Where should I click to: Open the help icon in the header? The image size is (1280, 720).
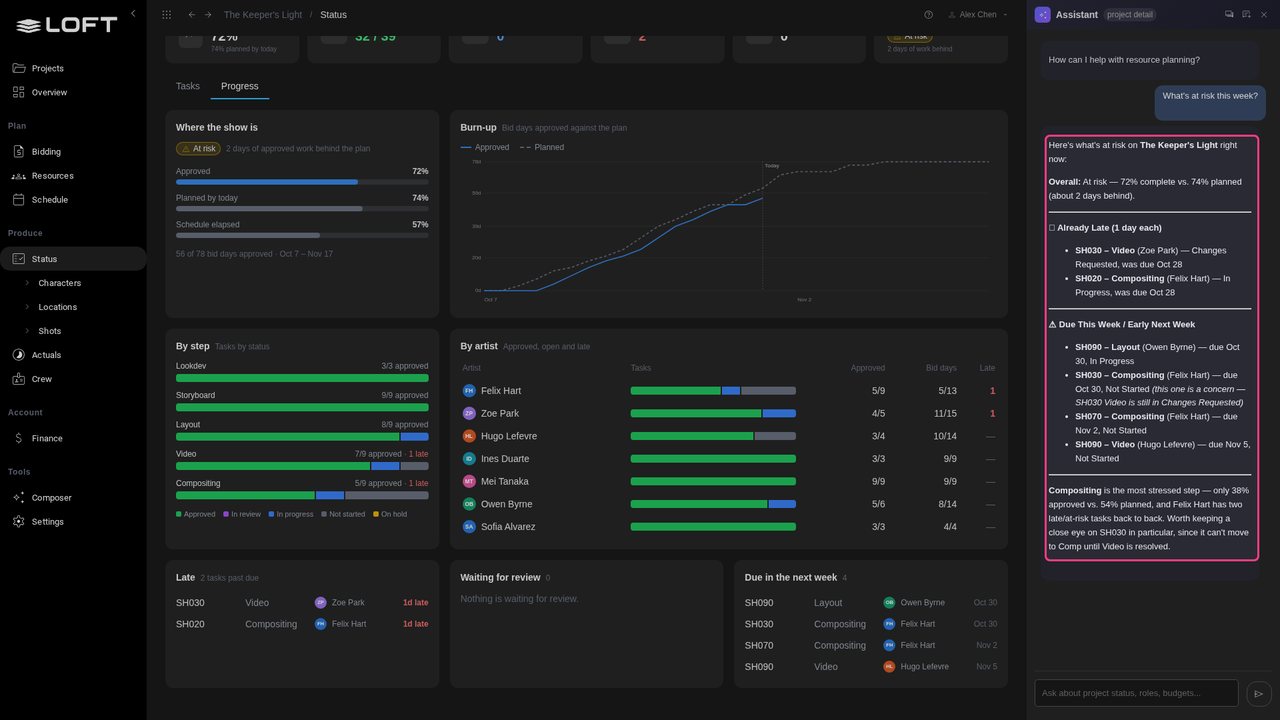pos(928,15)
